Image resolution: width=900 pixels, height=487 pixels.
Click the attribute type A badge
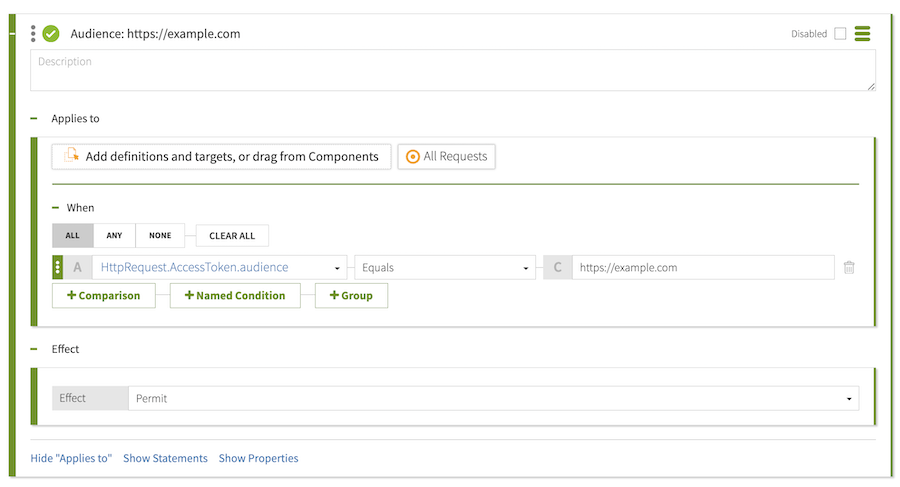point(78,268)
